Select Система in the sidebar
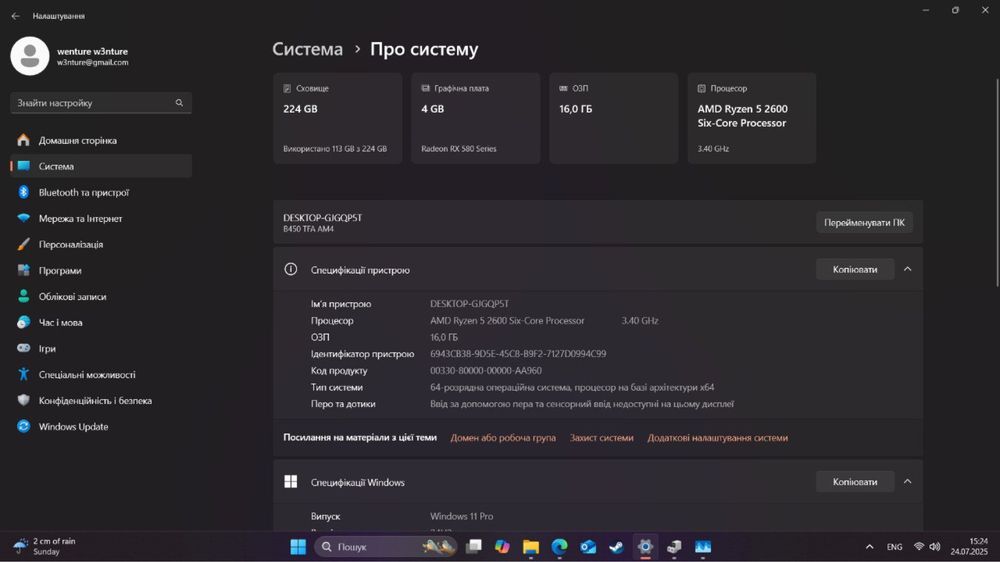The height and width of the screenshot is (562, 1000). (101, 166)
